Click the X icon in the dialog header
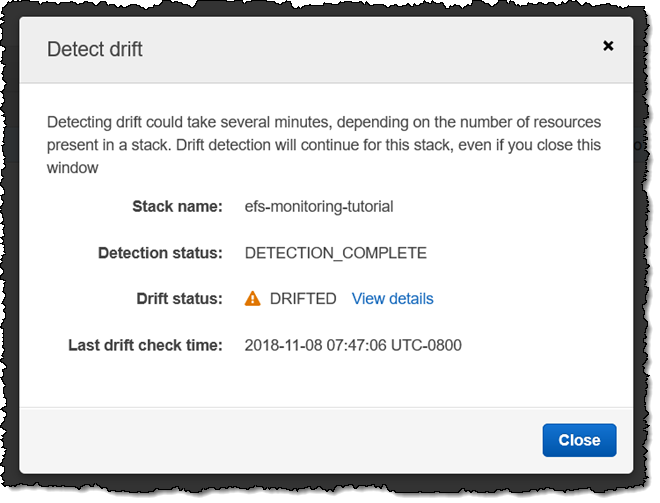This screenshot has width=660, height=503. (x=607, y=46)
